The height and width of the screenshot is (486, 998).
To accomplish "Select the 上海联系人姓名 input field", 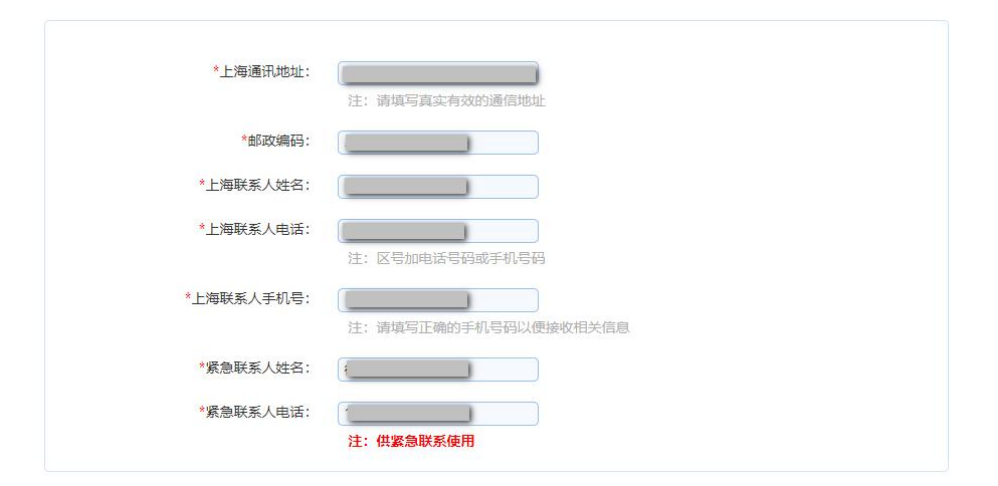I will pyautogui.click(x=438, y=187).
